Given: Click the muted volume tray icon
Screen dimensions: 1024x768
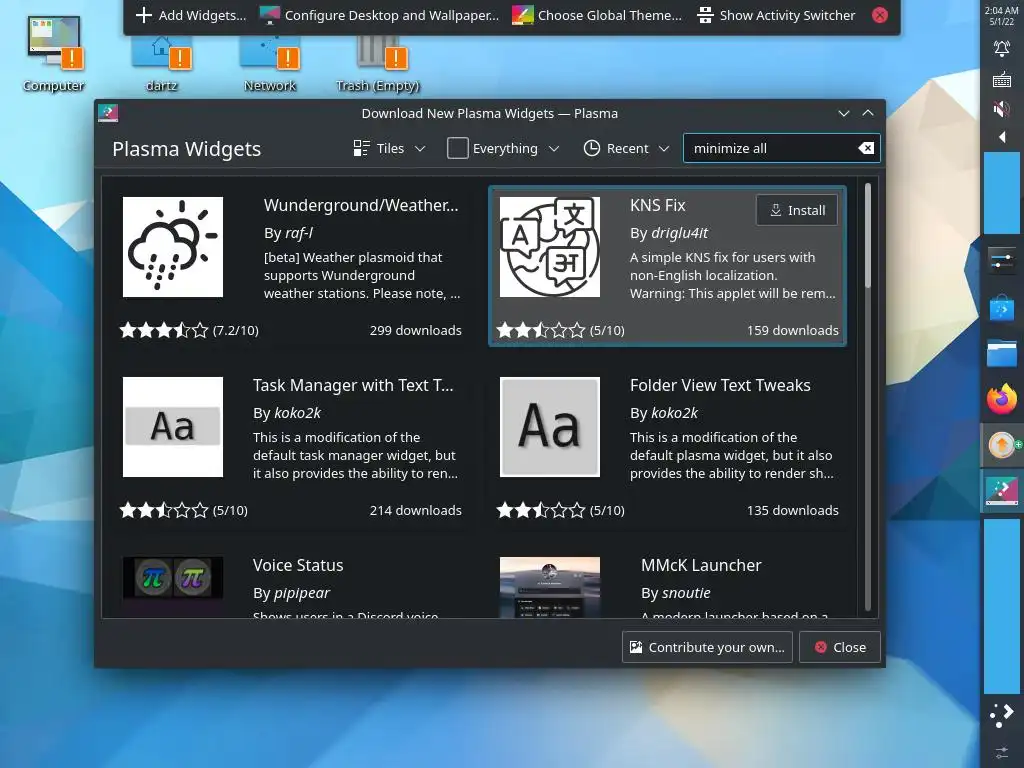Looking at the screenshot, I should [x=1002, y=108].
